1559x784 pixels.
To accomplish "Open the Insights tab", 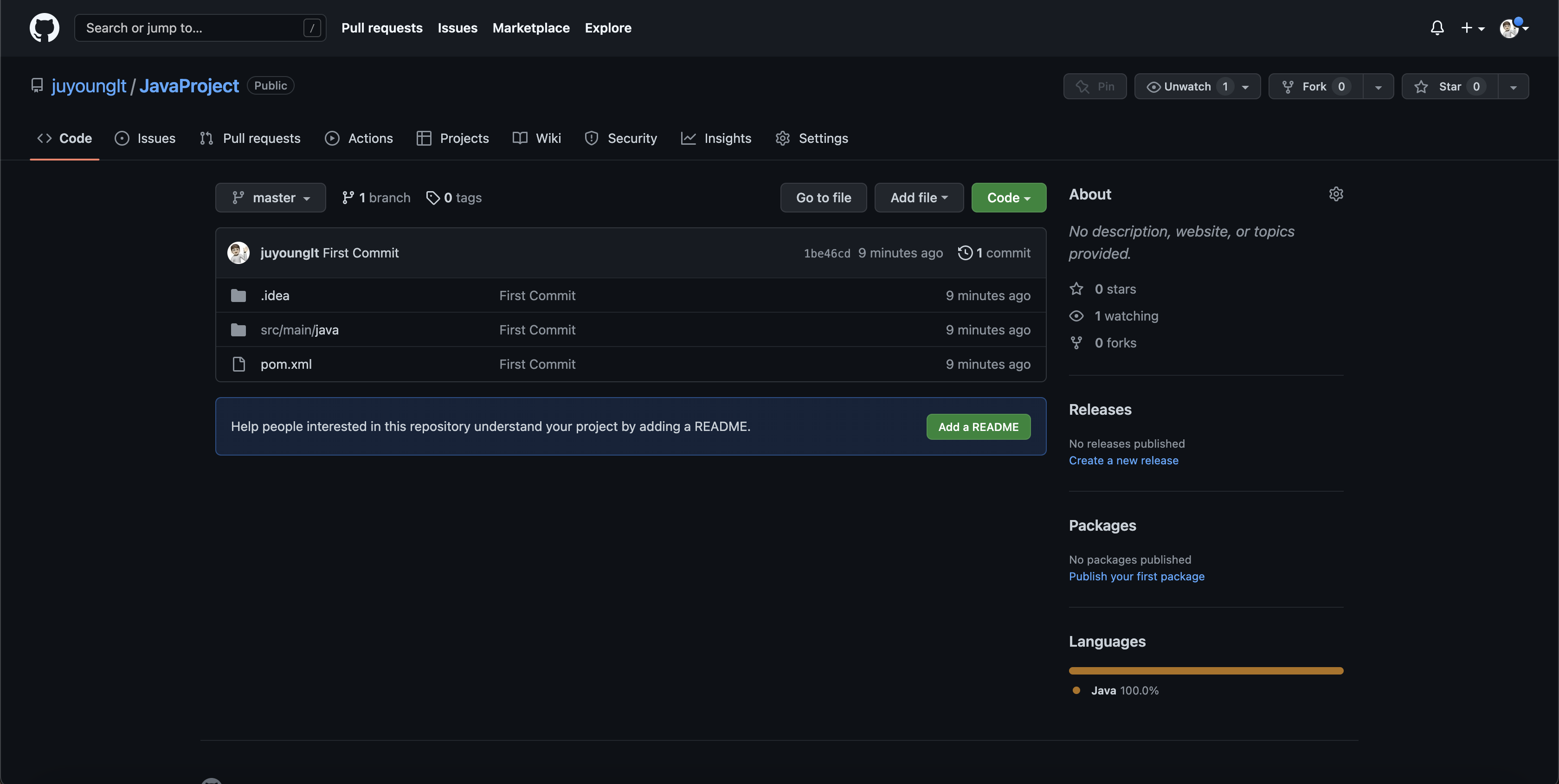I will [716, 139].
